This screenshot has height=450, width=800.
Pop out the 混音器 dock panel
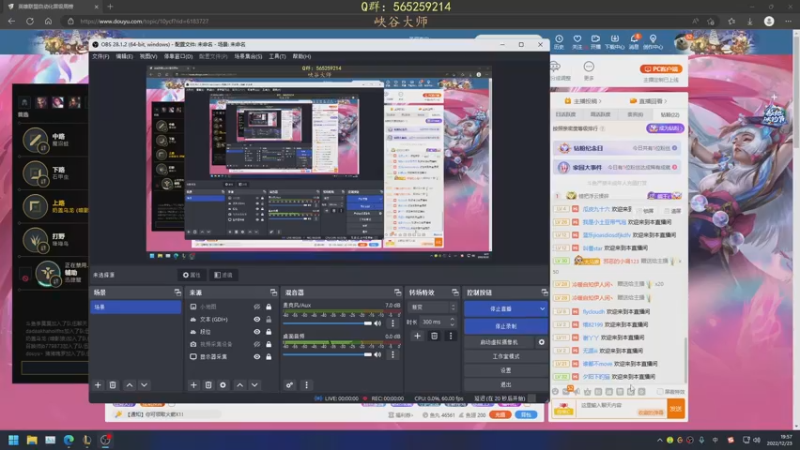[397, 292]
